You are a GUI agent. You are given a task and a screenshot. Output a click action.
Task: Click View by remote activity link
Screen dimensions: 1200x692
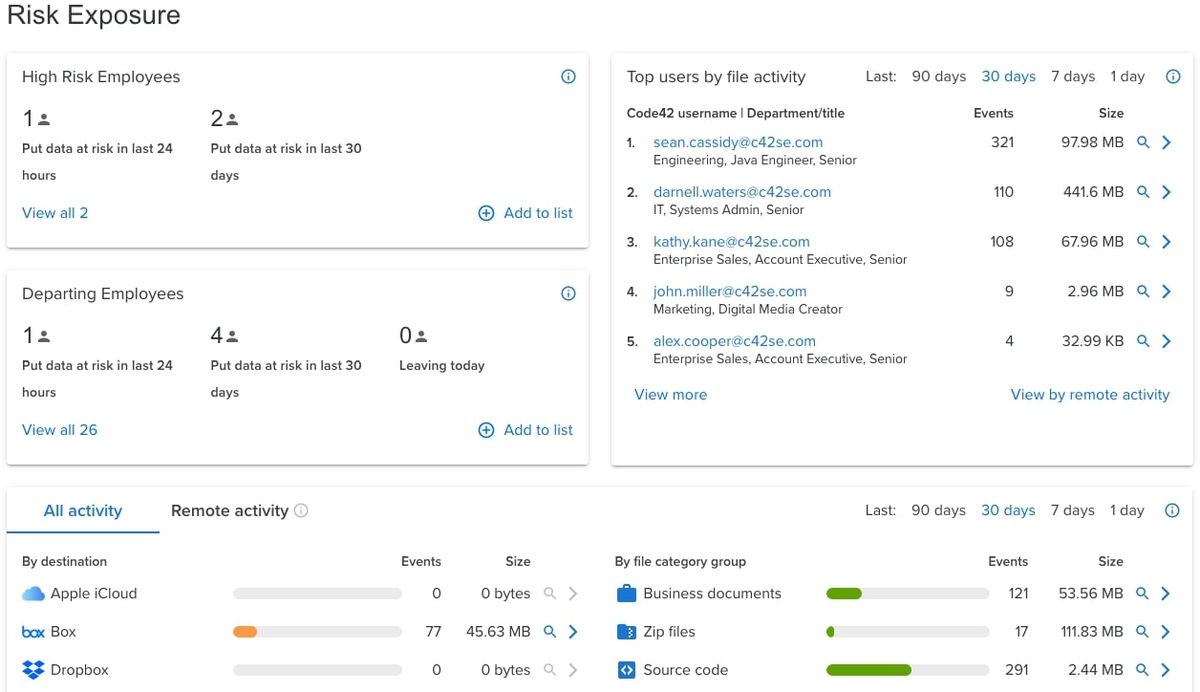(1089, 395)
